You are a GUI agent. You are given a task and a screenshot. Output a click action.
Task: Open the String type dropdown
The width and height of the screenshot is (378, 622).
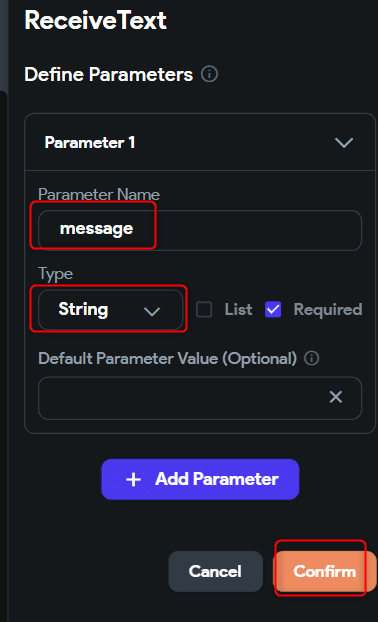tap(110, 309)
